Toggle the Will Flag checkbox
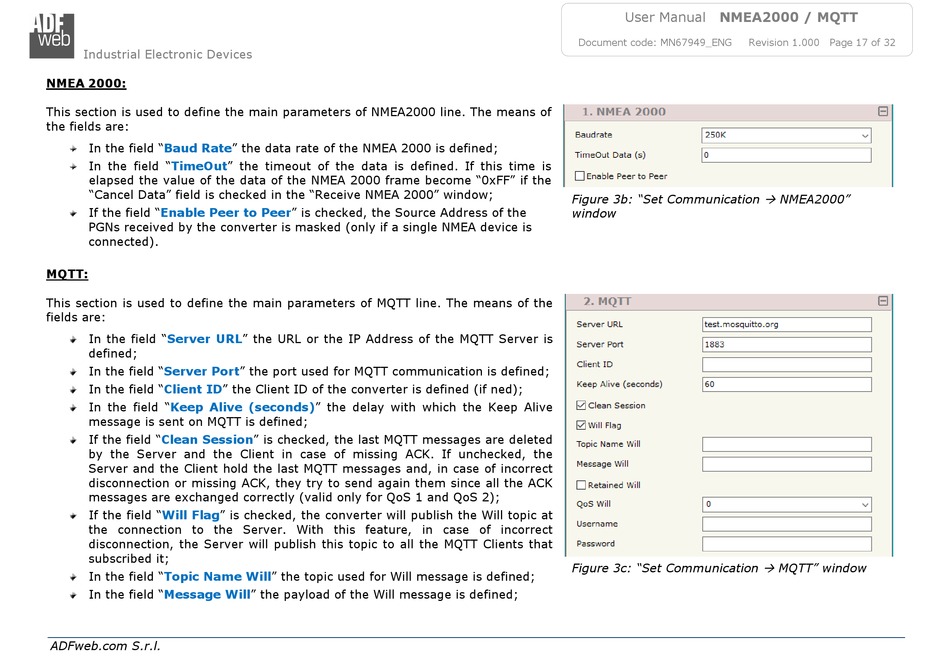 (581, 425)
